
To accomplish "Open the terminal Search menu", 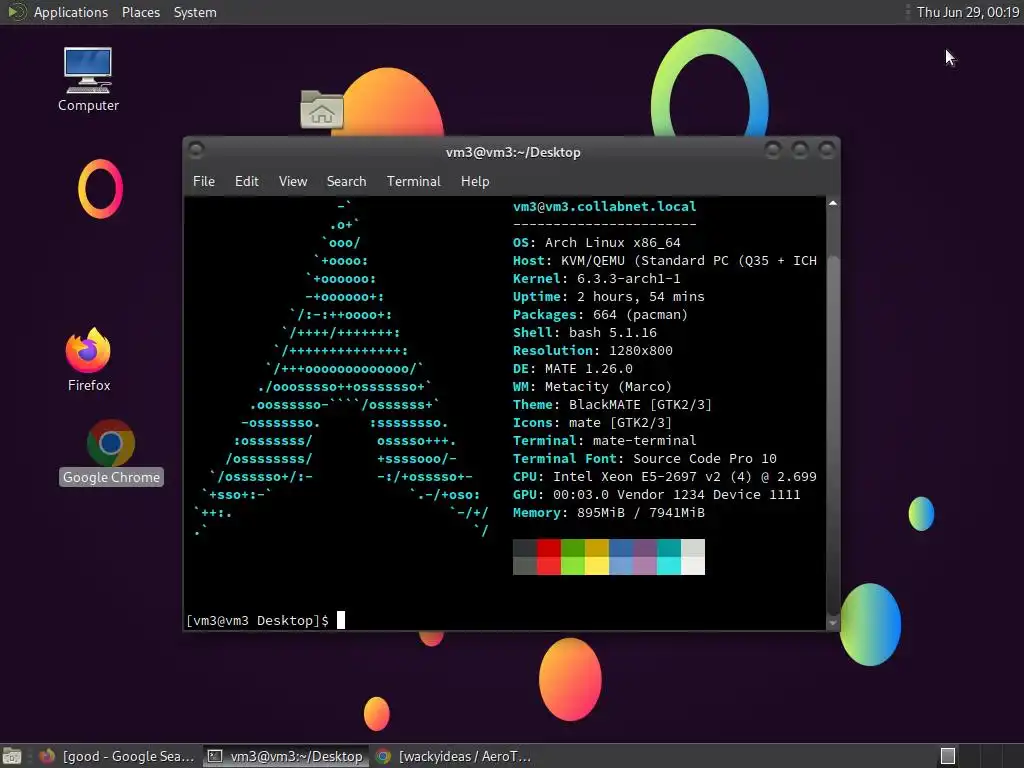I will click(346, 182).
